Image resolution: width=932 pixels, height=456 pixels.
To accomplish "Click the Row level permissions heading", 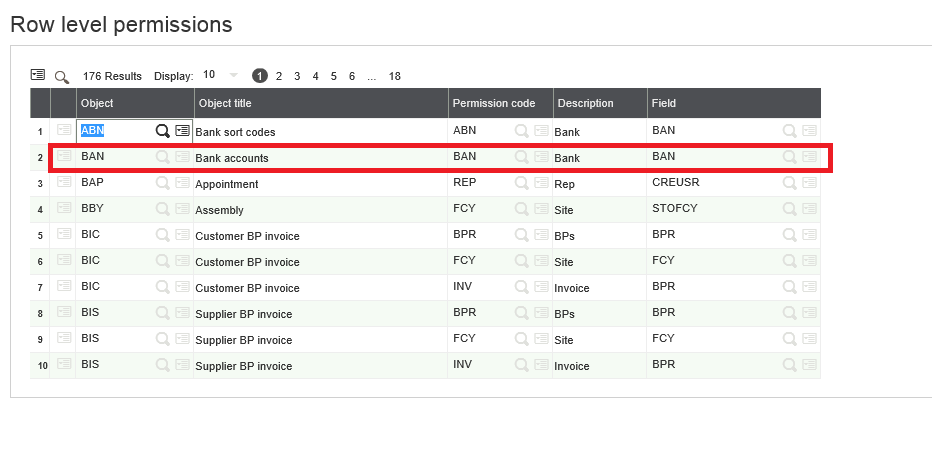I will 121,24.
